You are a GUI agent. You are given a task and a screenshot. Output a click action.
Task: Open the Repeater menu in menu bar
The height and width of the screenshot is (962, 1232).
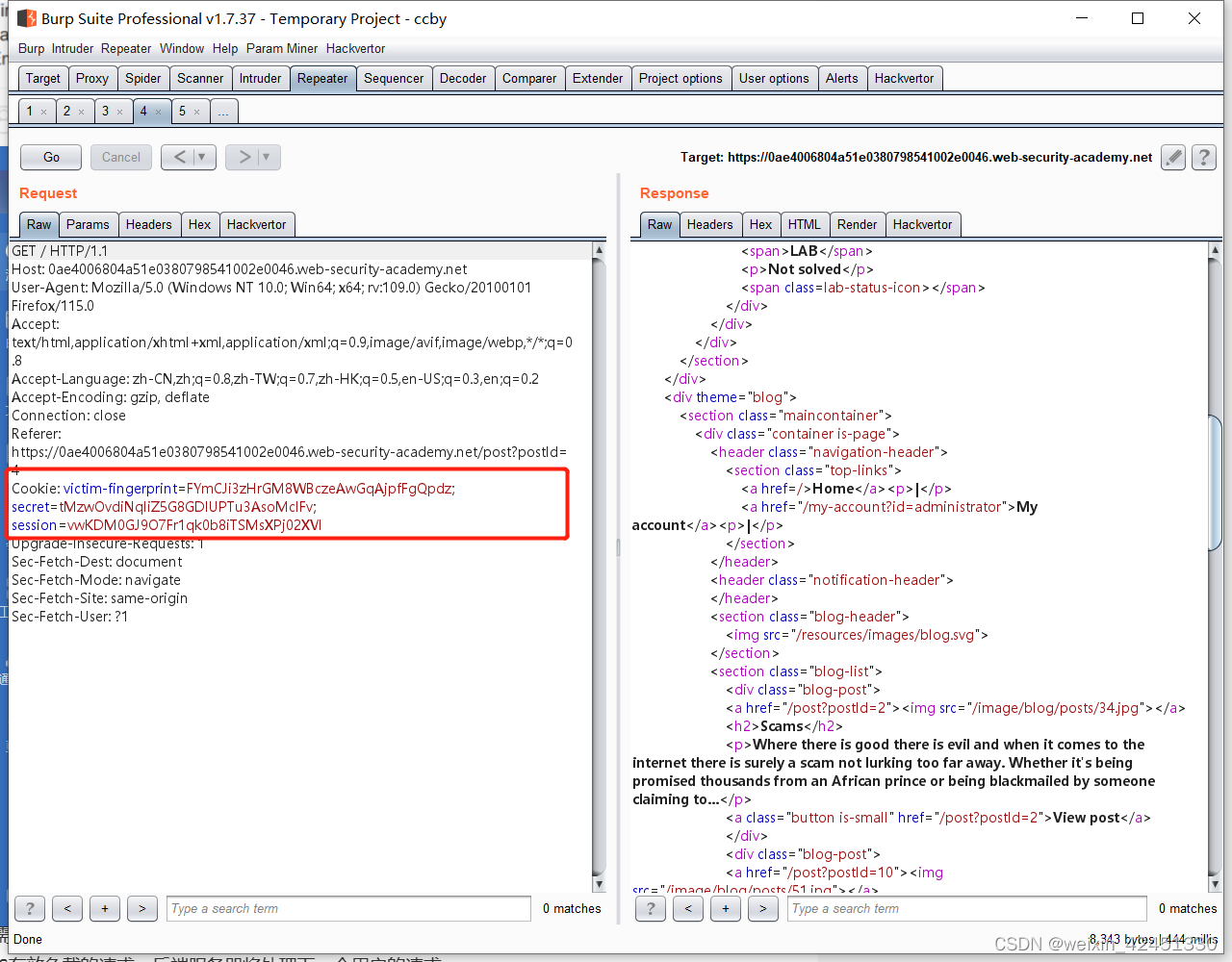(126, 48)
